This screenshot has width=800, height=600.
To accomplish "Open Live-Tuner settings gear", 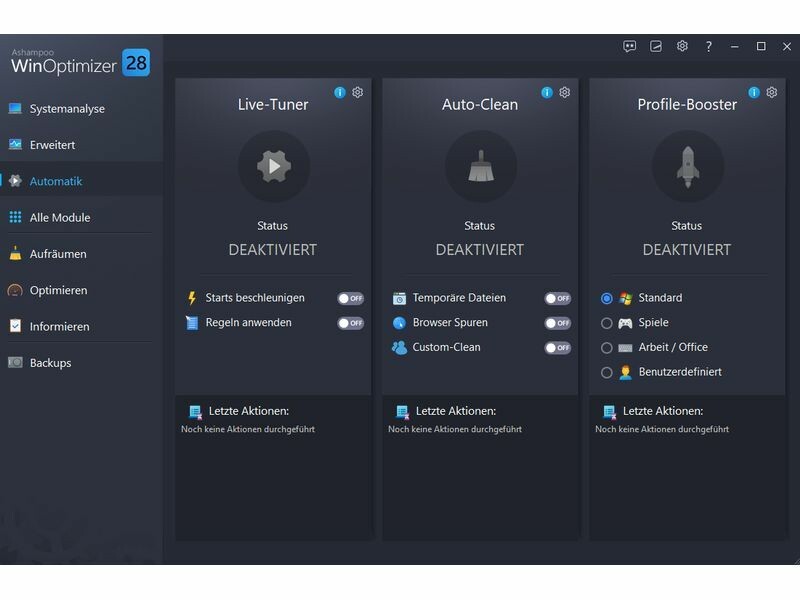I will 358,93.
